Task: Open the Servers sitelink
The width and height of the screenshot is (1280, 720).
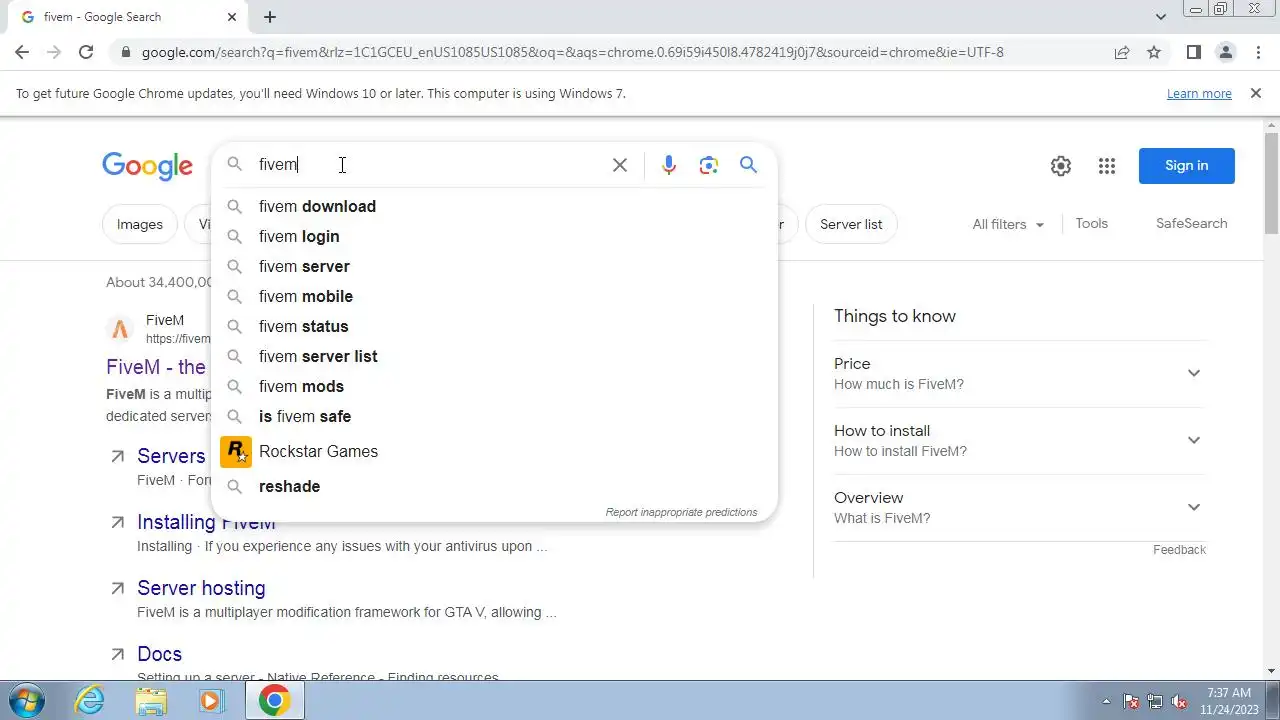Action: point(171,456)
